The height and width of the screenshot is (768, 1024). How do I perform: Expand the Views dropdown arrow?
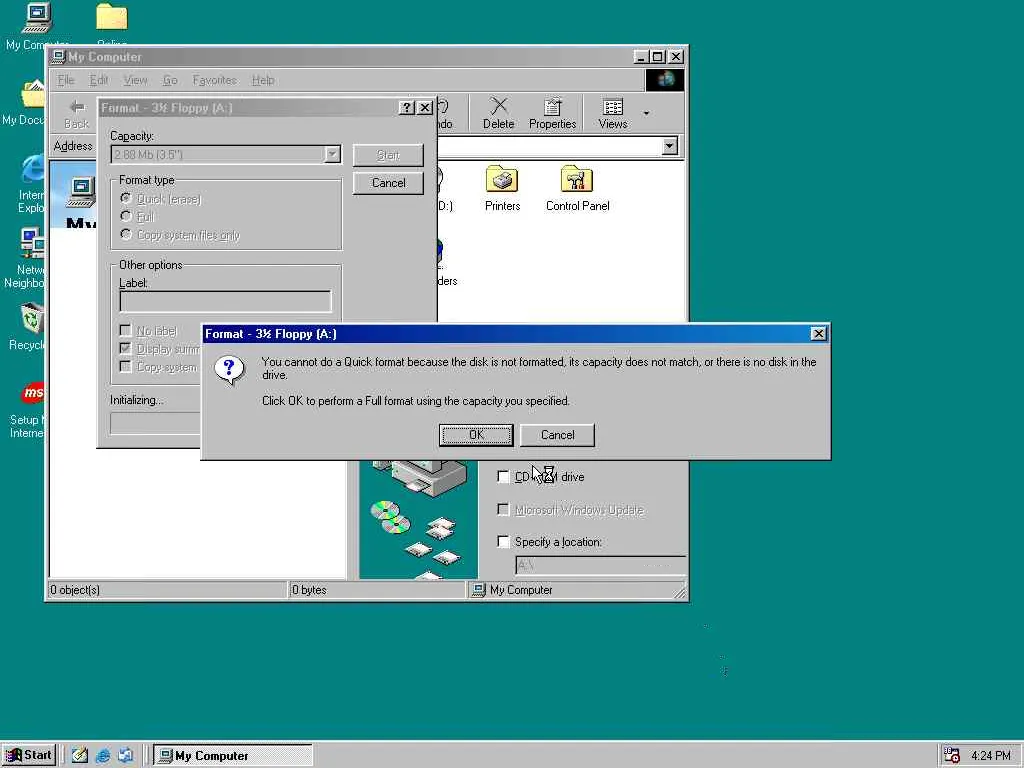(647, 114)
